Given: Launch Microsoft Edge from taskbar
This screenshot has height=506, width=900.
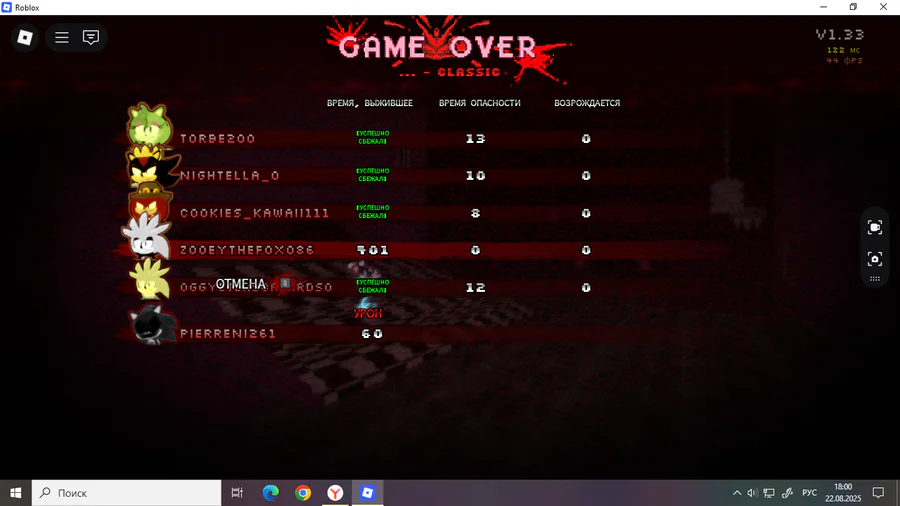Looking at the screenshot, I should pos(270,493).
